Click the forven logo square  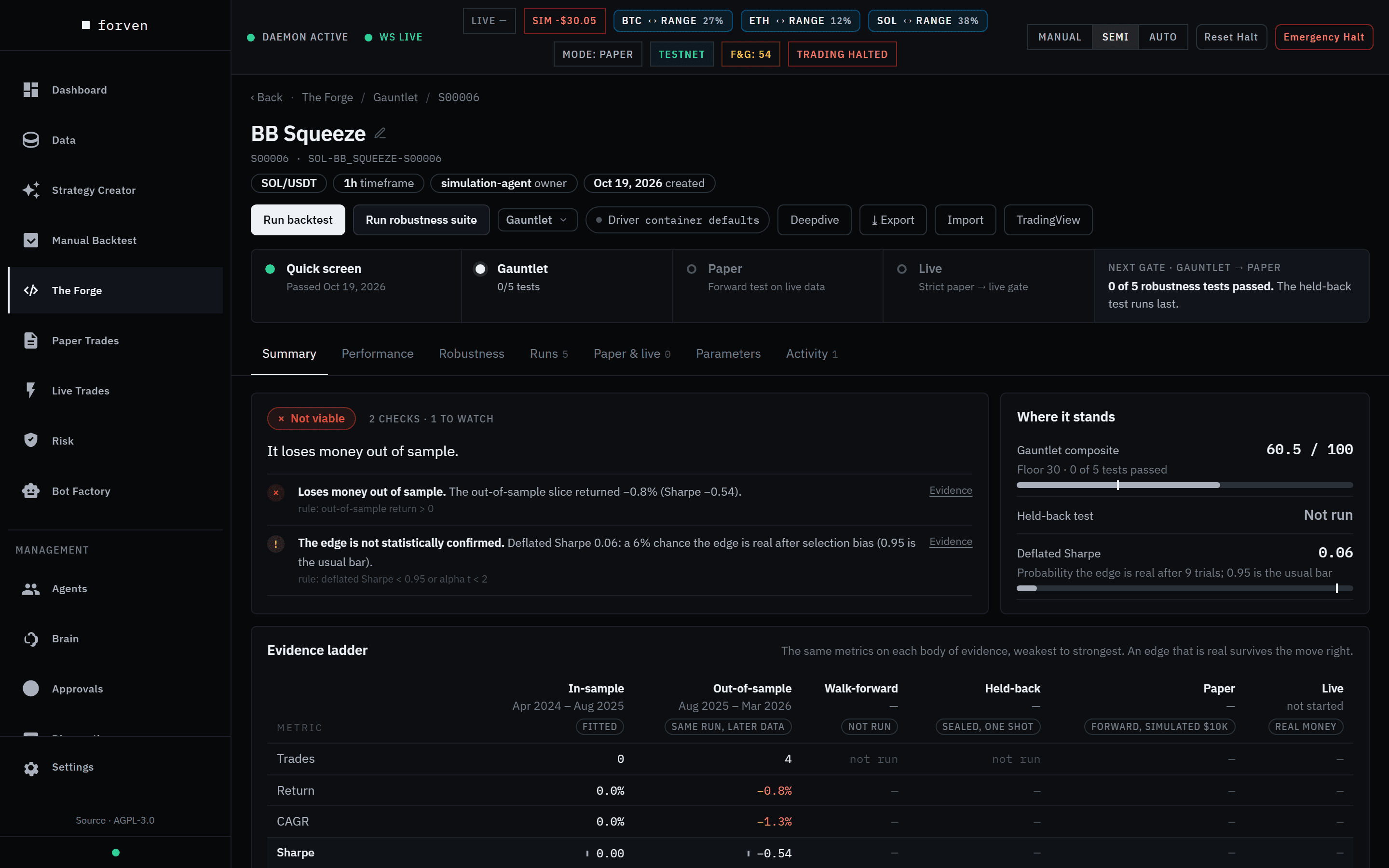[x=86, y=25]
